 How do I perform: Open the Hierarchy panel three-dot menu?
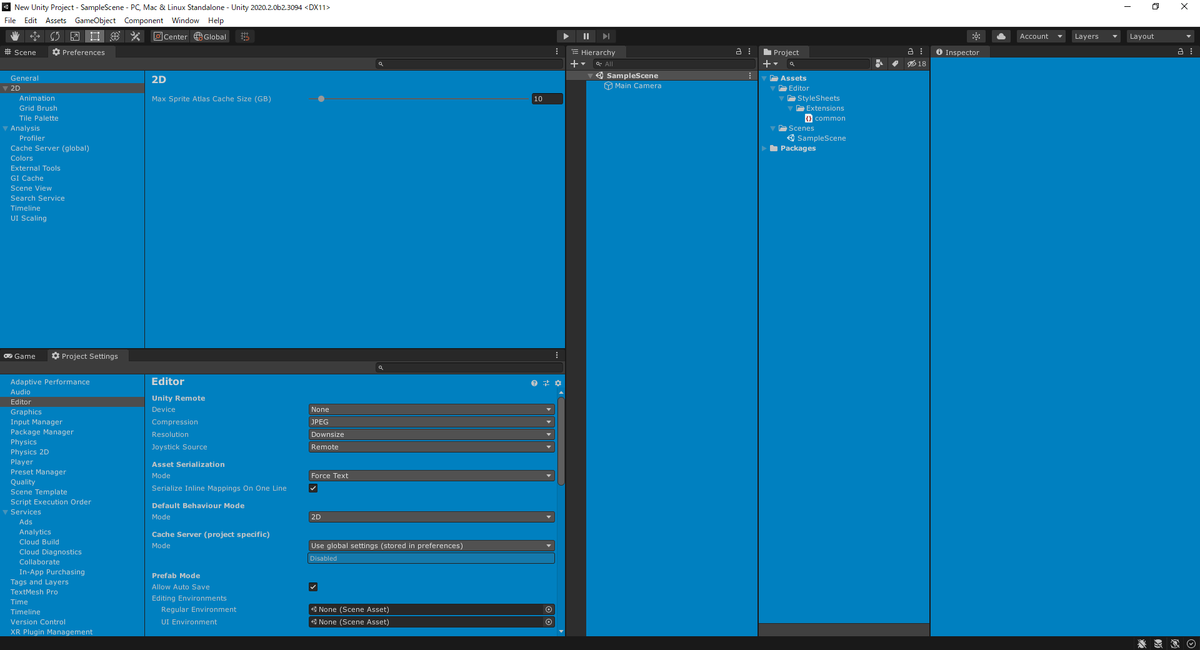click(749, 52)
